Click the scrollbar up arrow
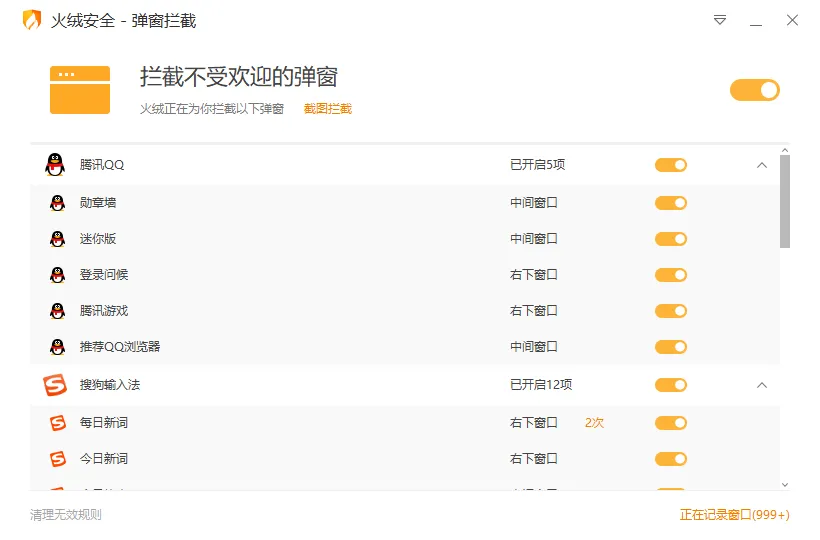This screenshot has width=820, height=540. coord(784,150)
